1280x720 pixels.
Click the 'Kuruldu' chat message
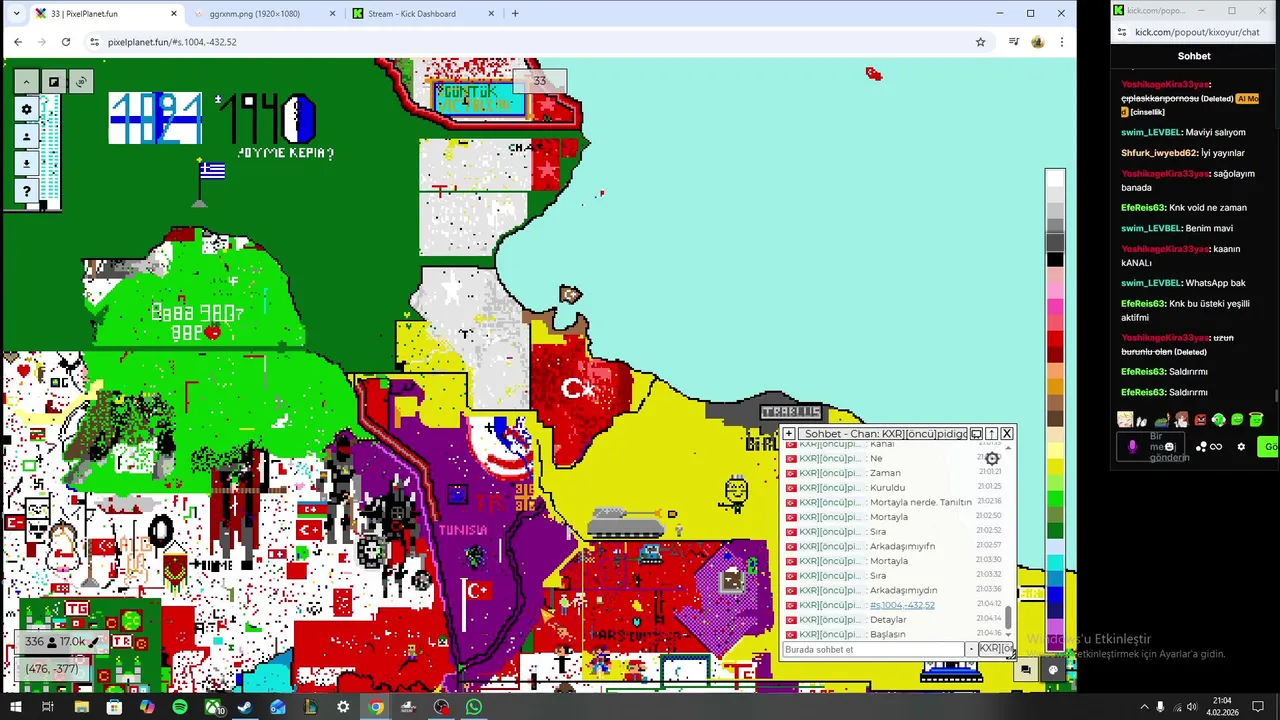[888, 488]
